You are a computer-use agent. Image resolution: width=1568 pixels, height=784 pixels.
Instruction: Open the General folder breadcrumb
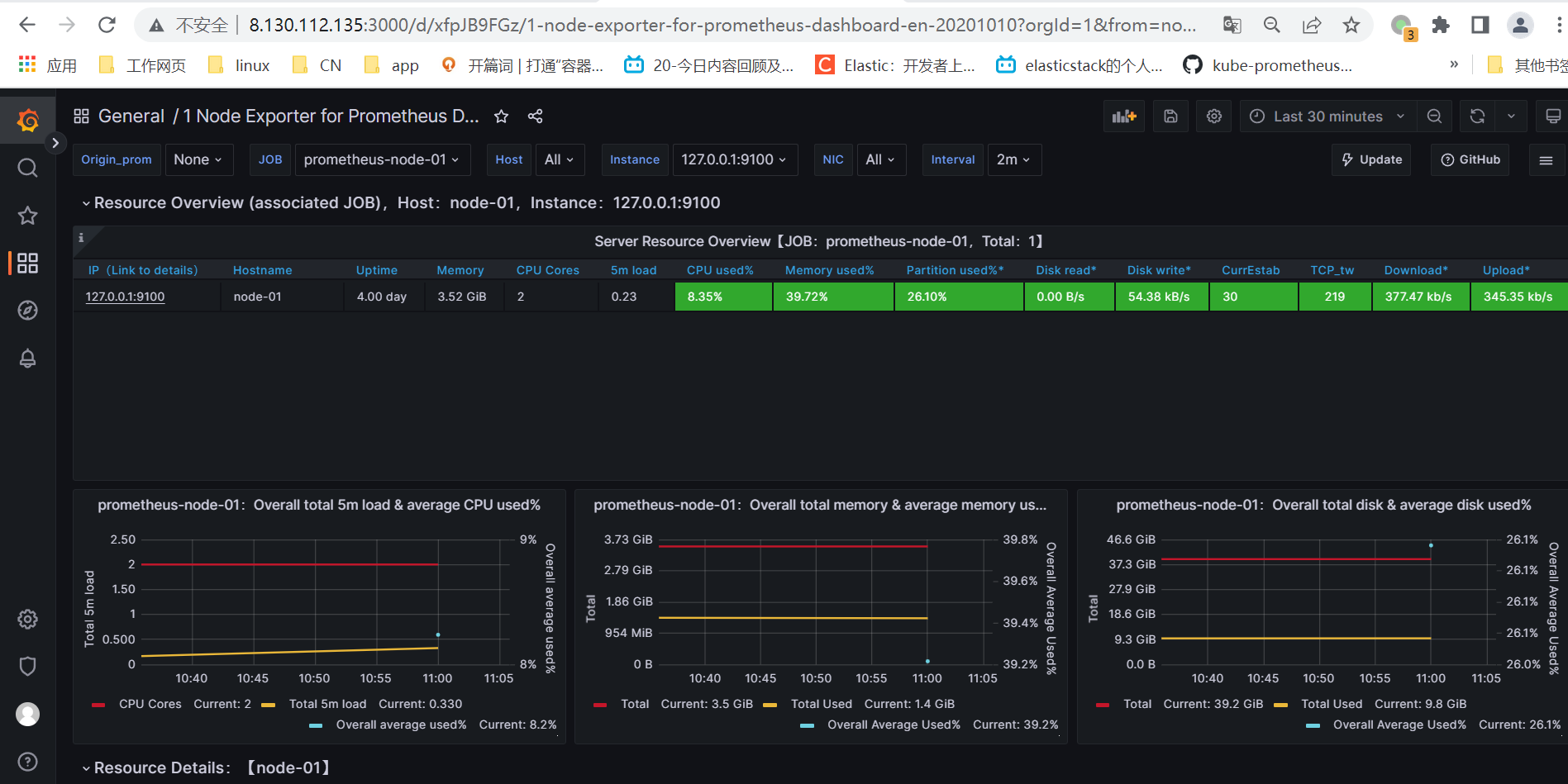[131, 116]
